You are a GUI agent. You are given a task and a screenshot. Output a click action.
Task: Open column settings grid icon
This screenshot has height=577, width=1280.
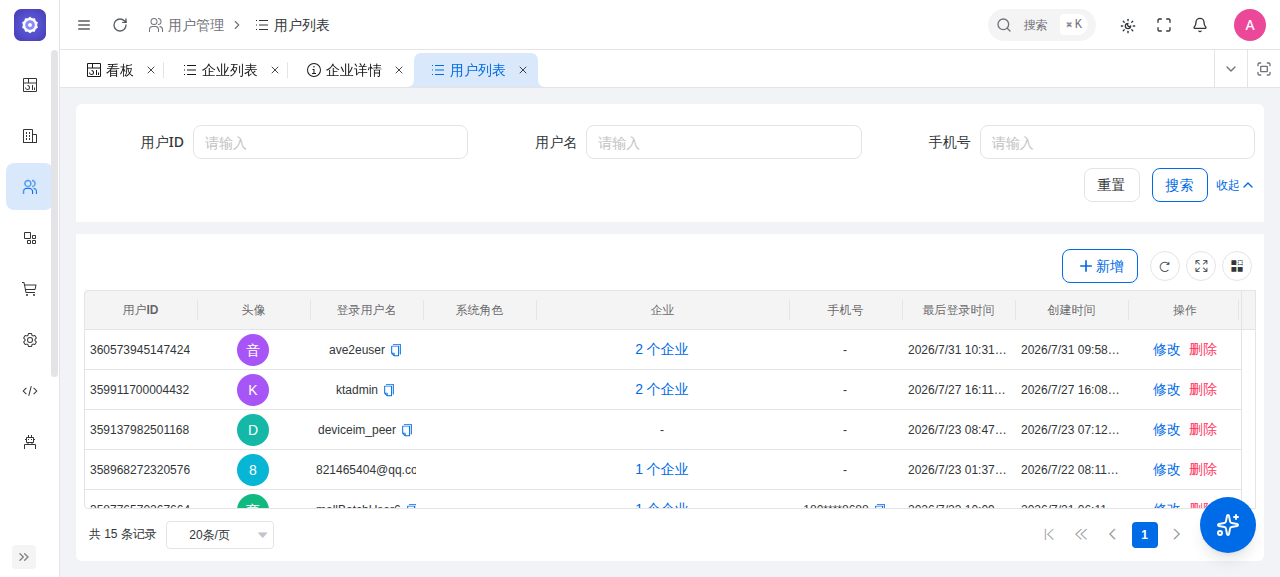(1237, 266)
